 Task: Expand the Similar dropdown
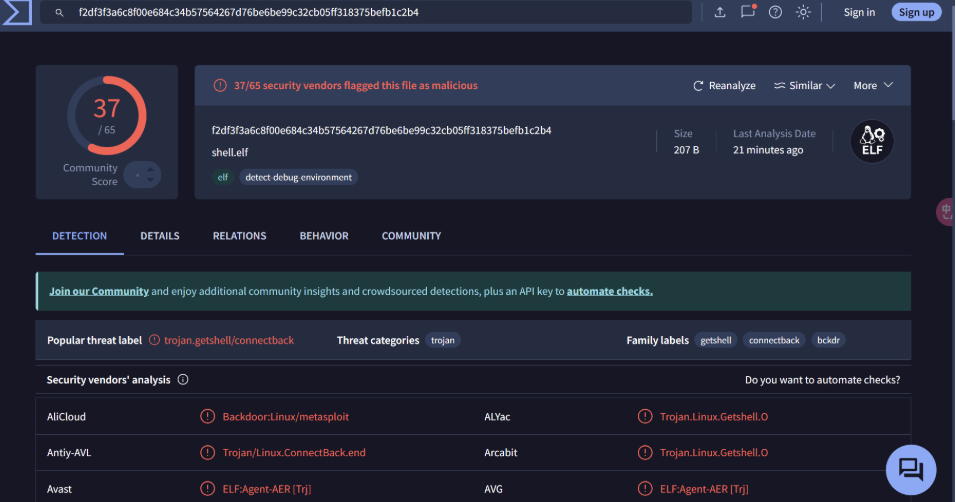804,85
